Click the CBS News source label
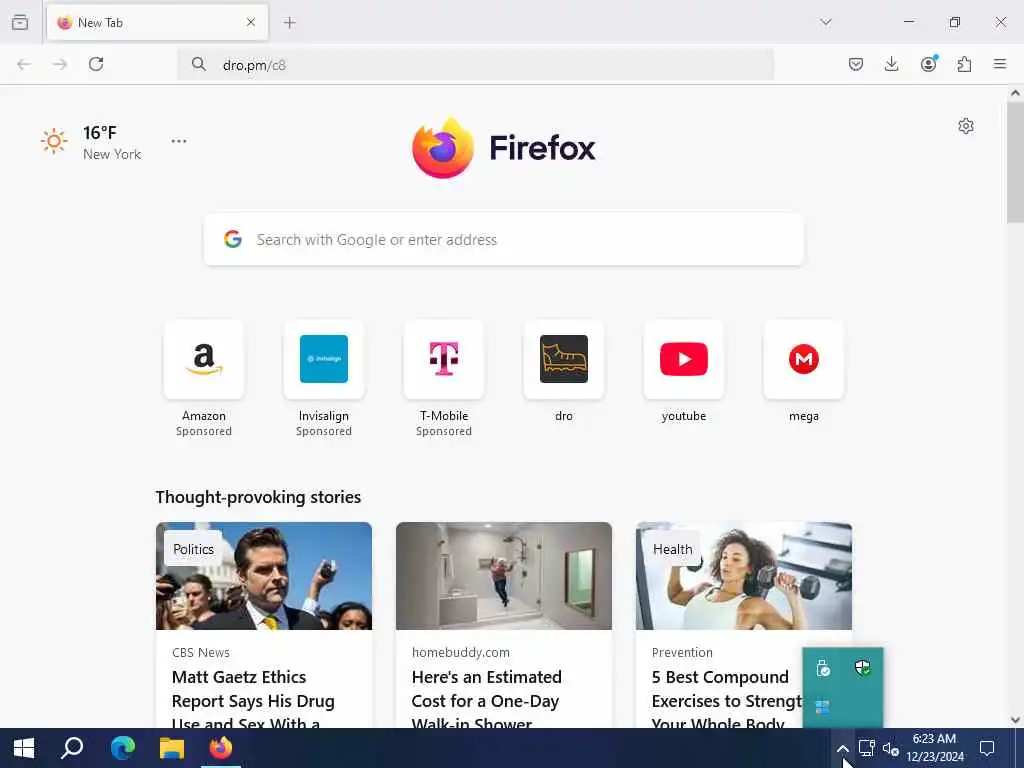The image size is (1024, 768). 200,652
